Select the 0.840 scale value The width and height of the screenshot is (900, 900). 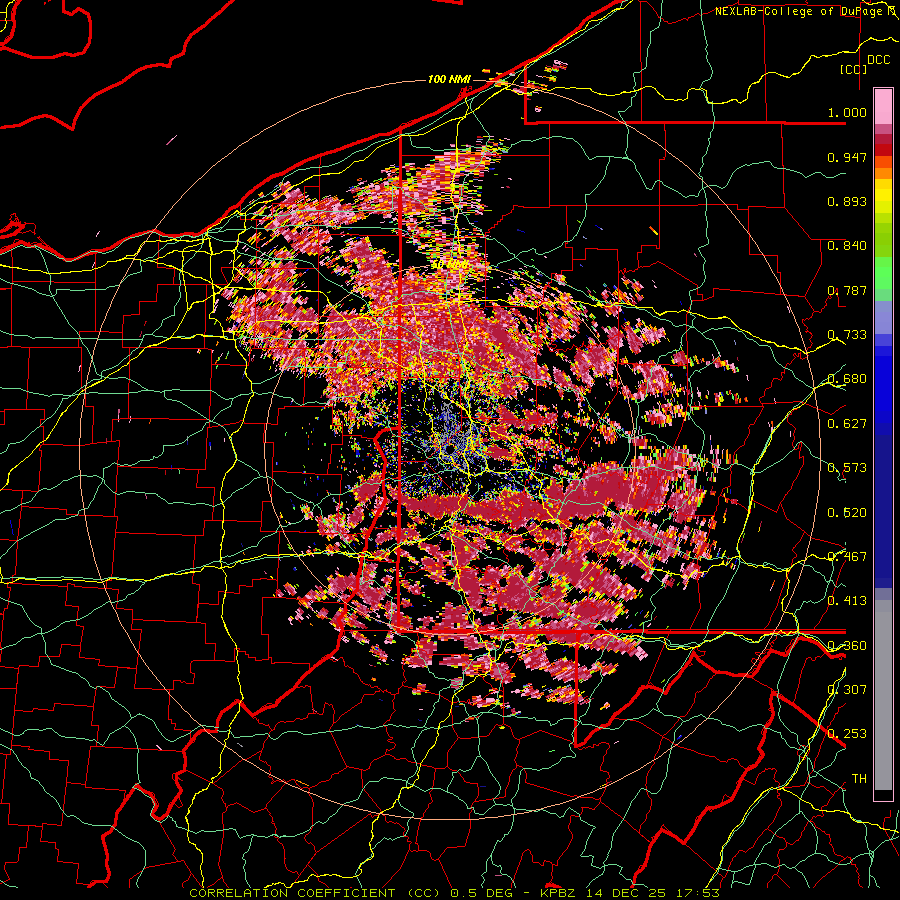[x=847, y=245]
